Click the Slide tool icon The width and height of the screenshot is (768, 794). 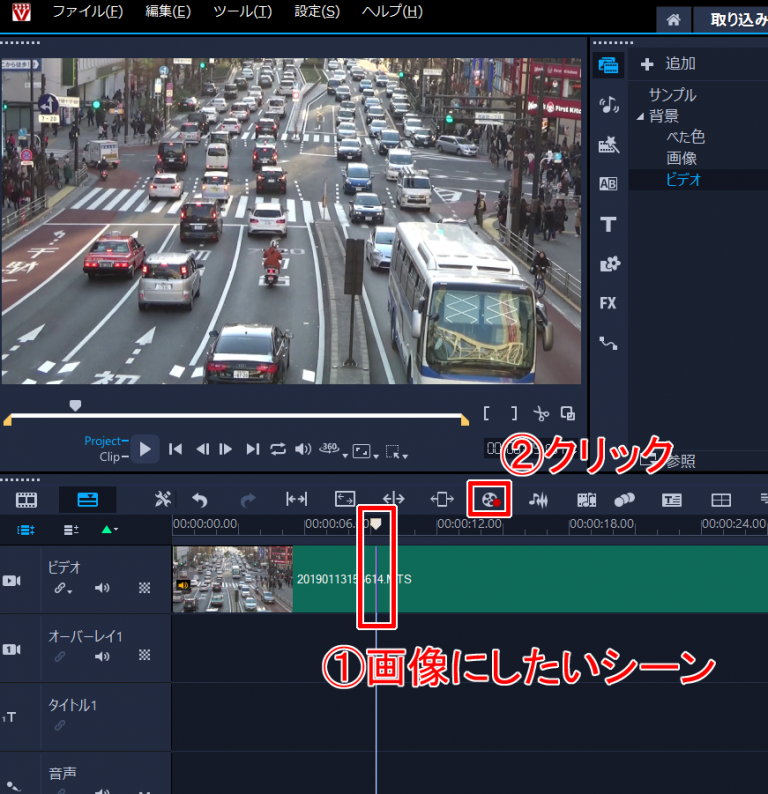(442, 500)
